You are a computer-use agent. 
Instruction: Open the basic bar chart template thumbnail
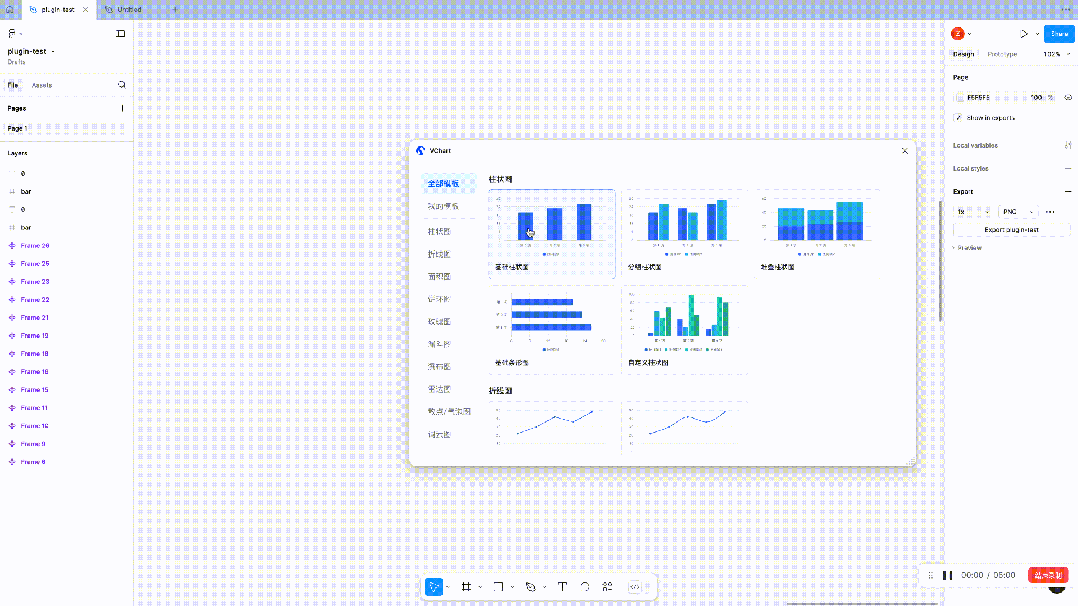(x=551, y=233)
